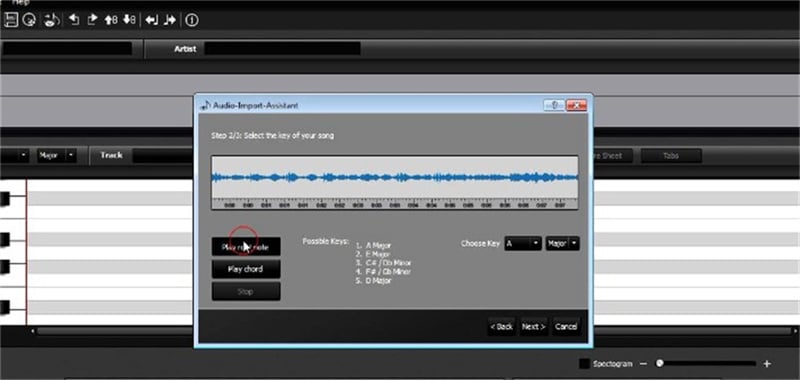
Task: Click the audio disc import toolbar icon
Action: click(x=29, y=20)
